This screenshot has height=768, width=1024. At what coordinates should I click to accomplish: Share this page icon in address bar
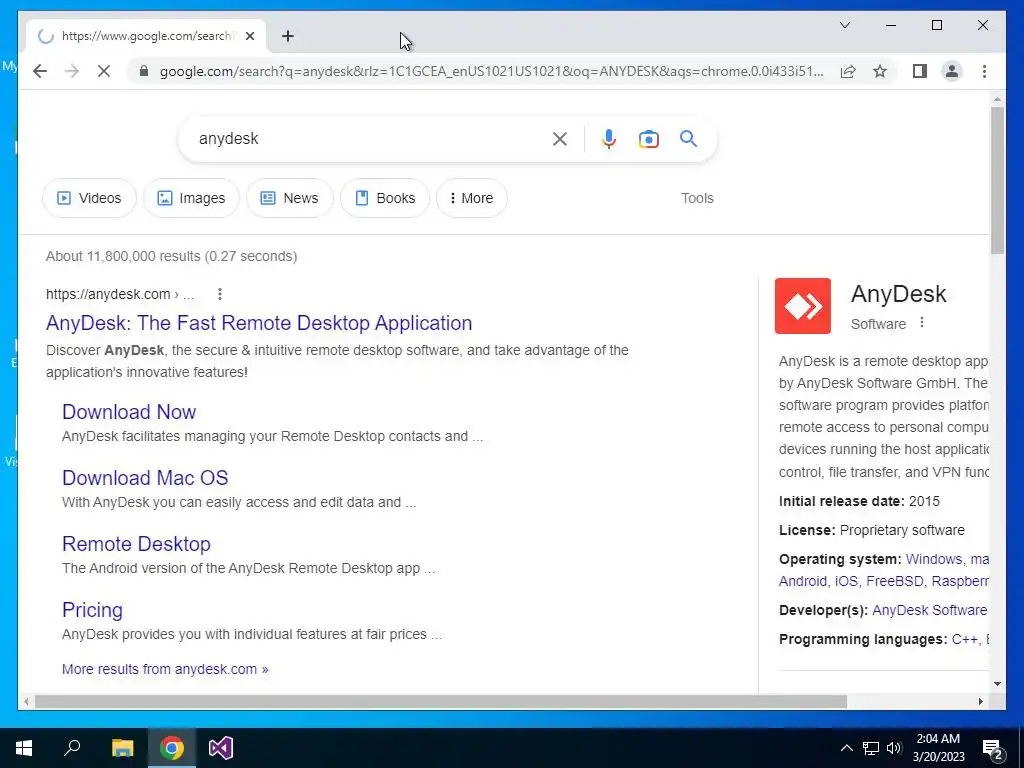point(848,71)
